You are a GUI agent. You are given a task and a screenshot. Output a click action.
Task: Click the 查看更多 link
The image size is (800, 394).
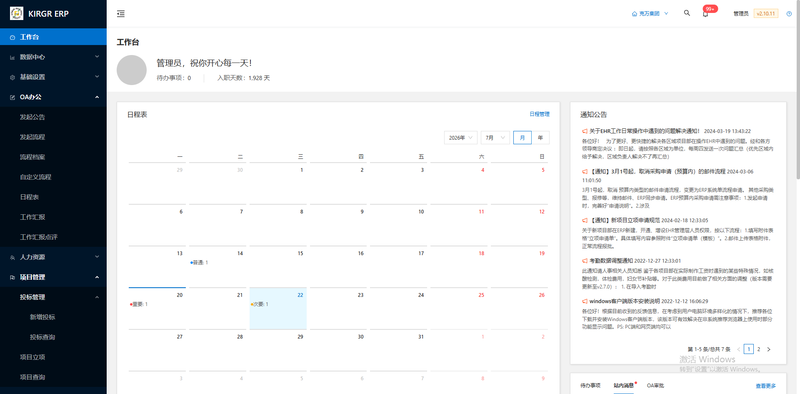tap(766, 386)
